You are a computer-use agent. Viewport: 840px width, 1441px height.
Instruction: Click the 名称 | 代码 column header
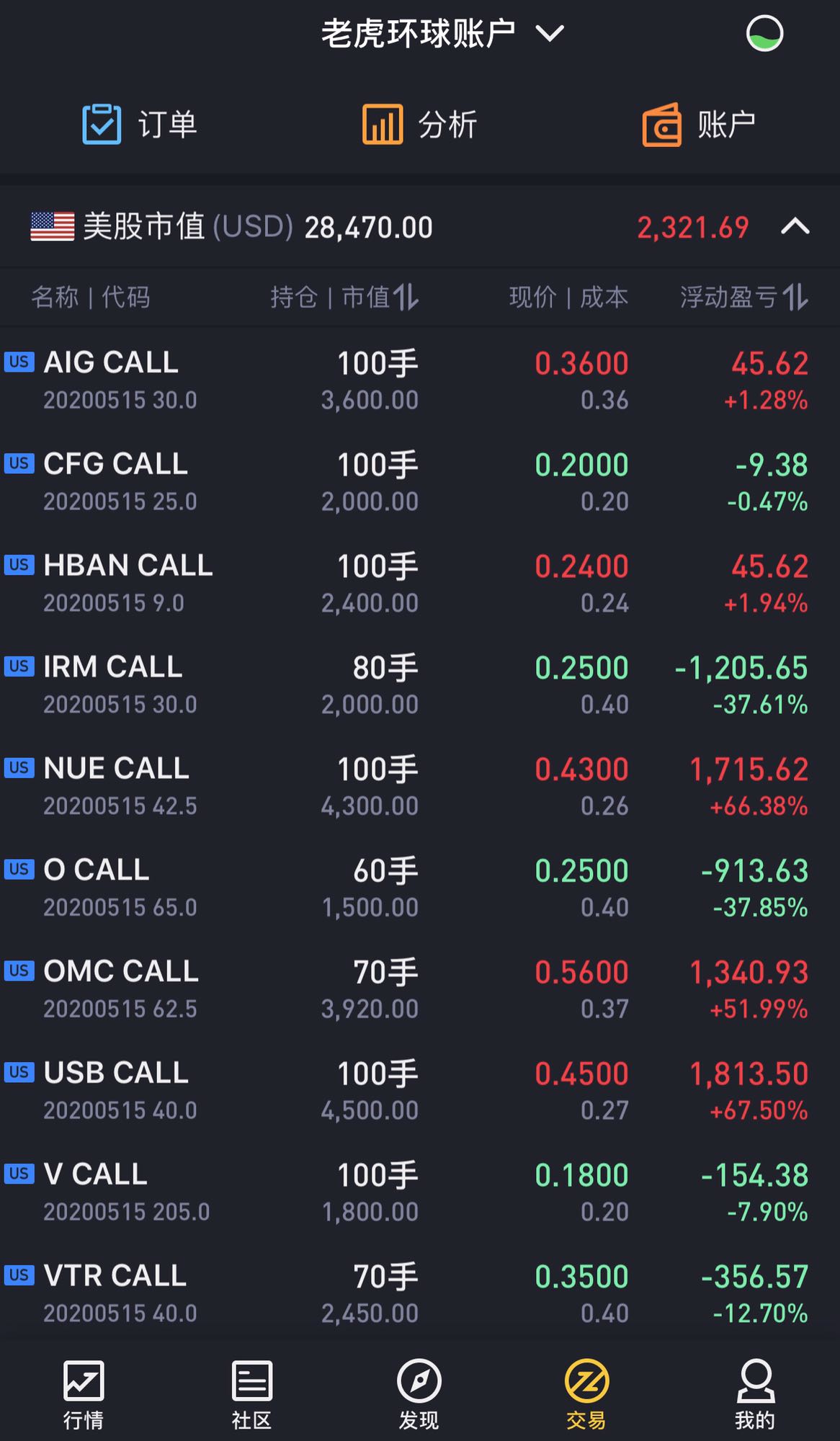(91, 297)
